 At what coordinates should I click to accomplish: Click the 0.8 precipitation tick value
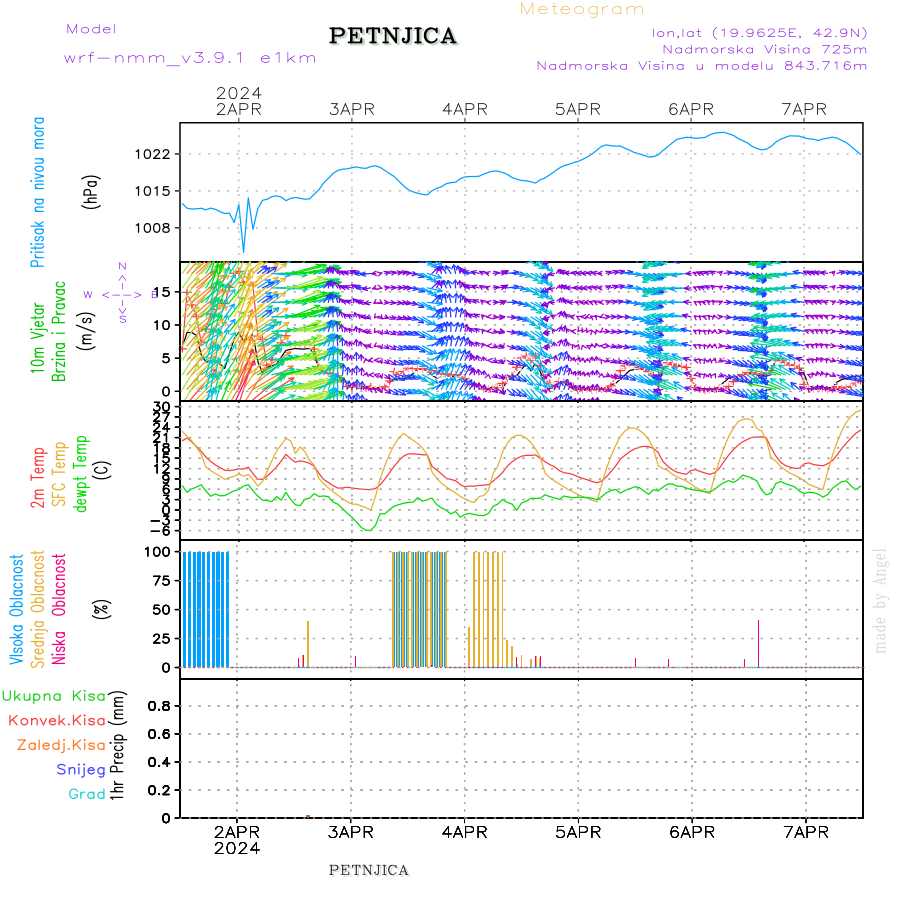coord(159,706)
